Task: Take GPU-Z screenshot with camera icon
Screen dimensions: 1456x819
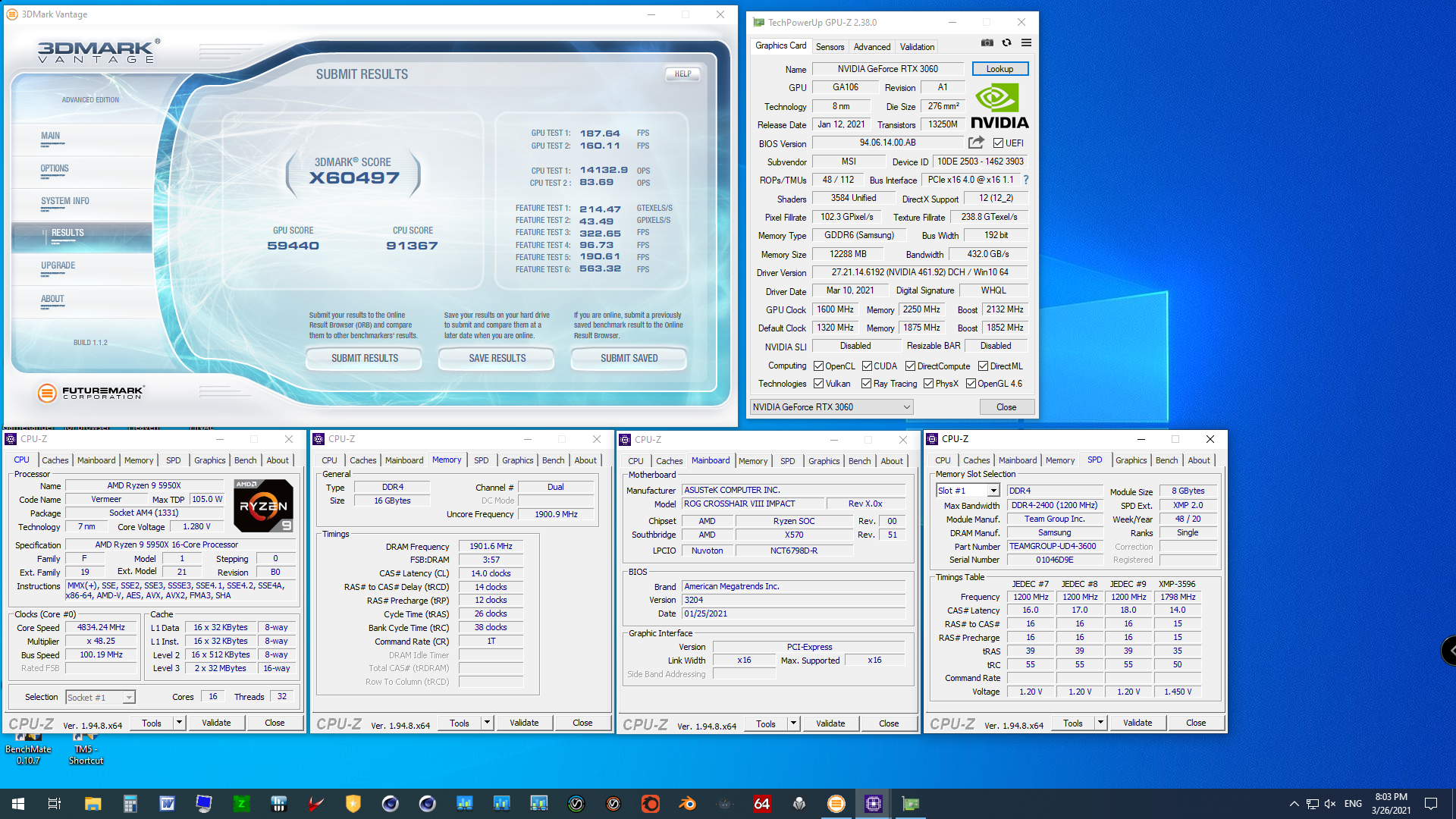Action: click(987, 43)
